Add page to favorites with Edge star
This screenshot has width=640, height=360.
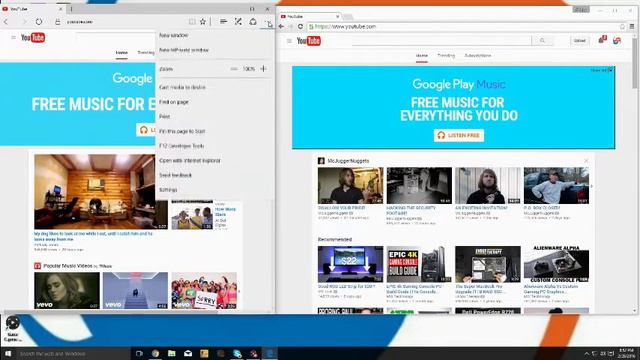(203, 22)
